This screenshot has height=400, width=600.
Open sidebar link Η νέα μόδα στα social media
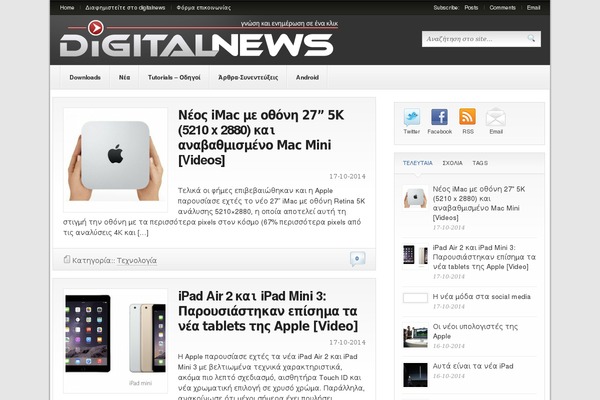481,296
